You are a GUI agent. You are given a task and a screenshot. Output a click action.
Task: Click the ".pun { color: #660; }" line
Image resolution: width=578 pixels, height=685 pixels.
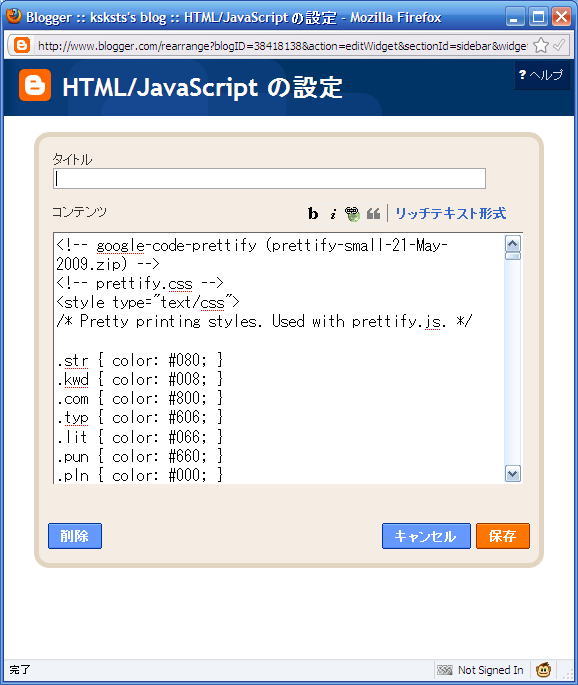coord(140,457)
